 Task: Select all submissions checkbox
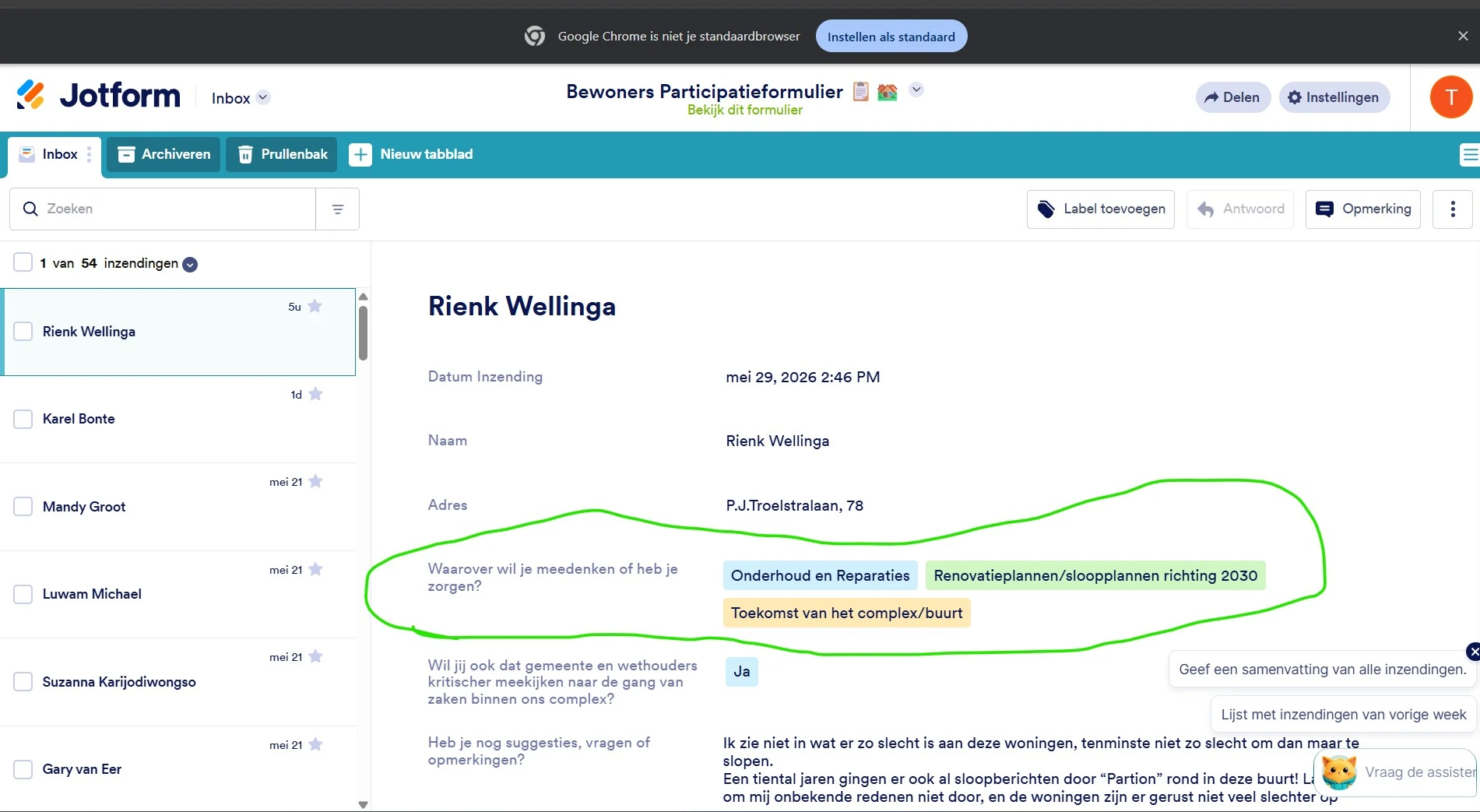23,262
